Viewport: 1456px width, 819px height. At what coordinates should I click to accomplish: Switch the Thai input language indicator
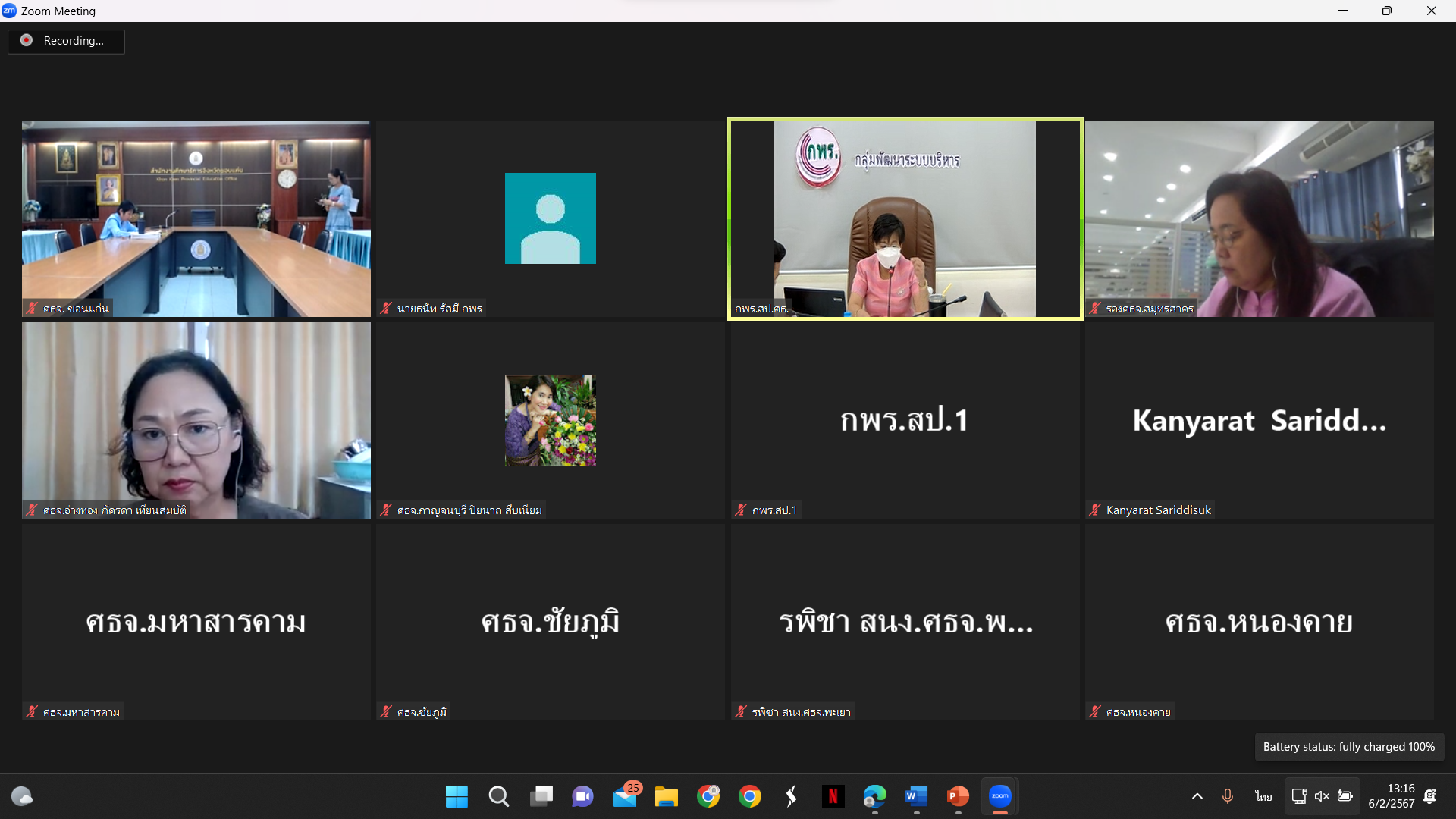coord(1263,796)
